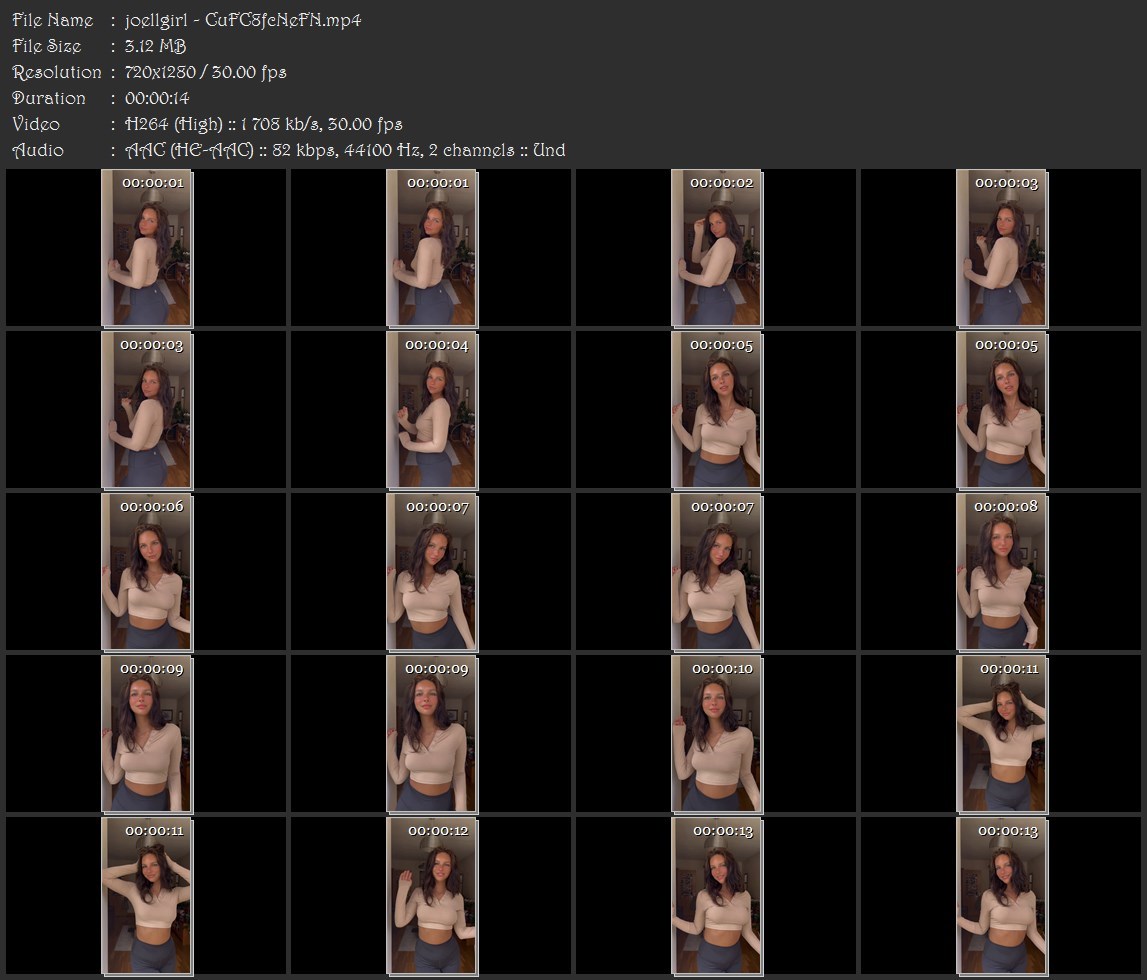Click the 'Duration' label
This screenshot has height=980, width=1147.
click(49, 98)
